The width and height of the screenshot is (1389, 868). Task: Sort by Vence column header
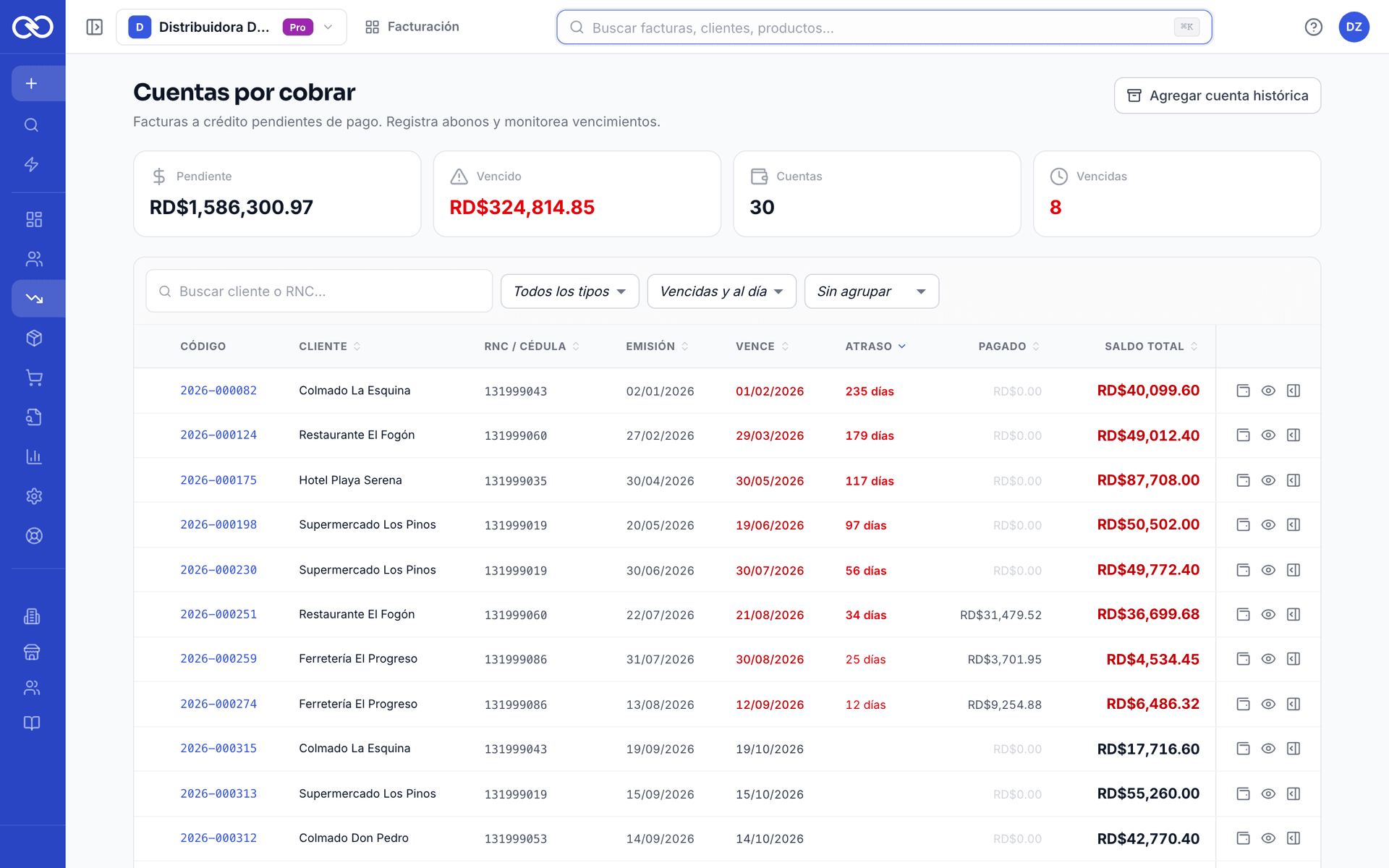click(x=762, y=346)
